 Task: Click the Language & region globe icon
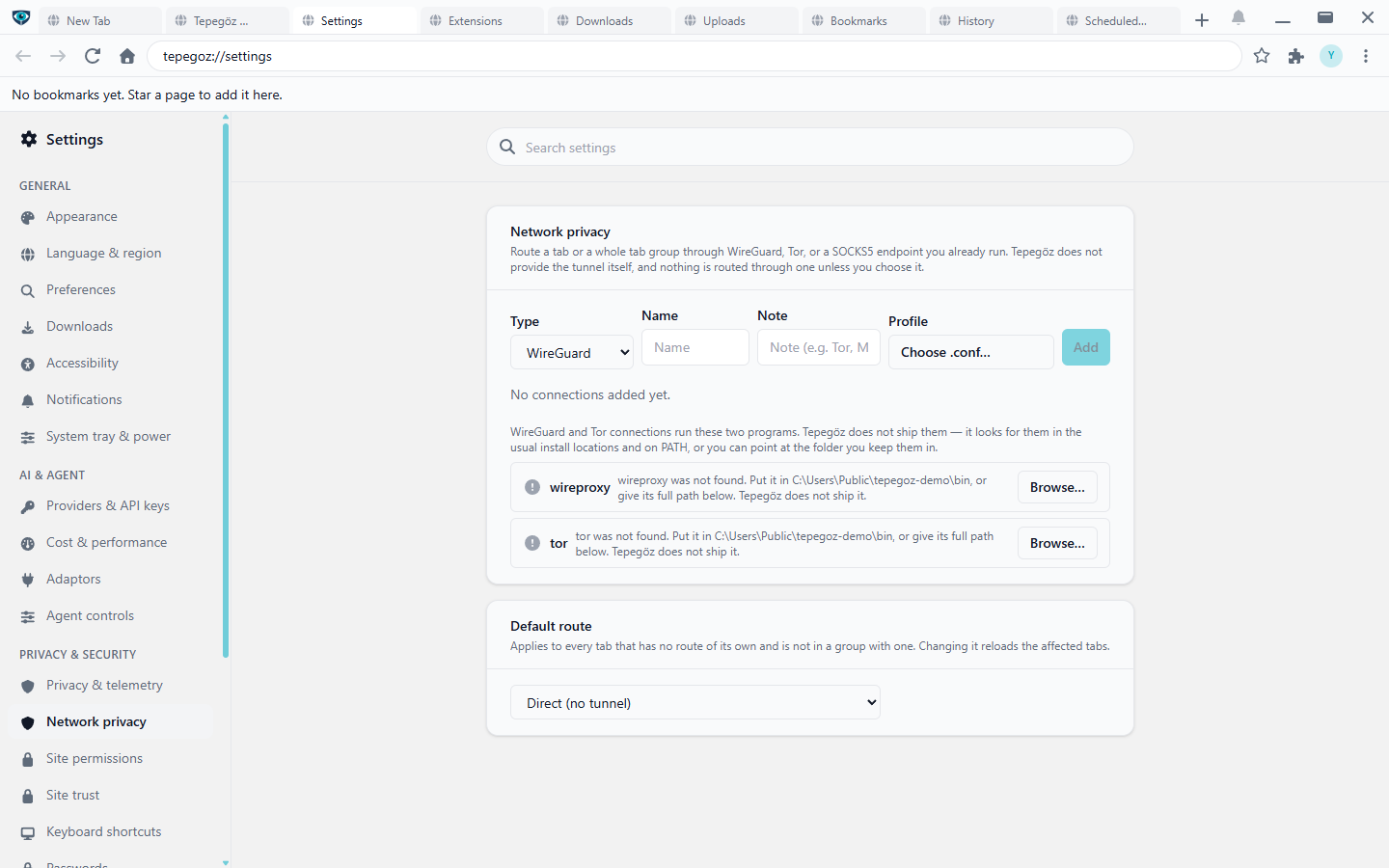coord(28,254)
